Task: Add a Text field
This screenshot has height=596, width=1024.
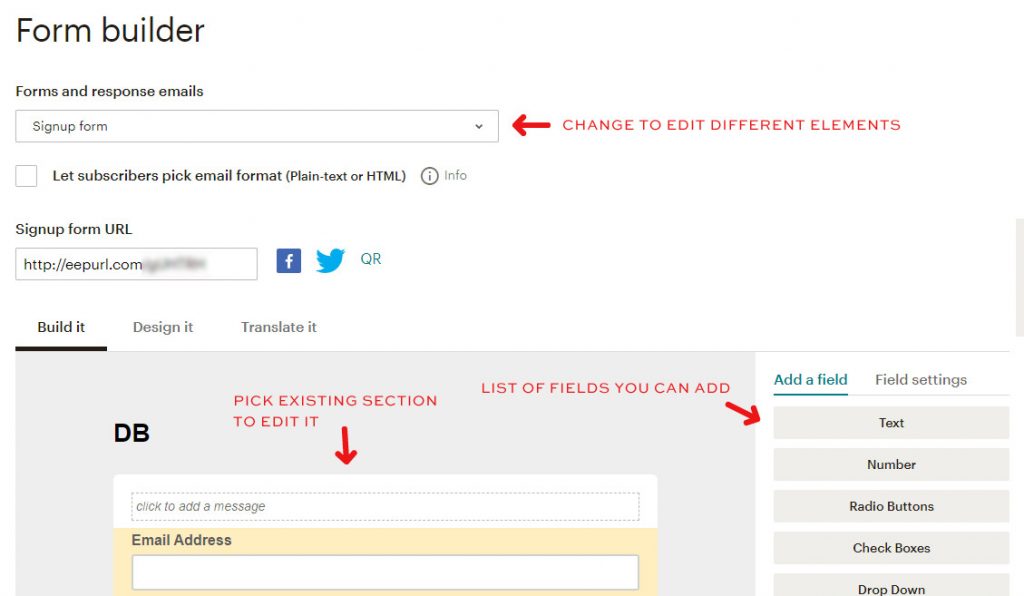Action: (891, 423)
